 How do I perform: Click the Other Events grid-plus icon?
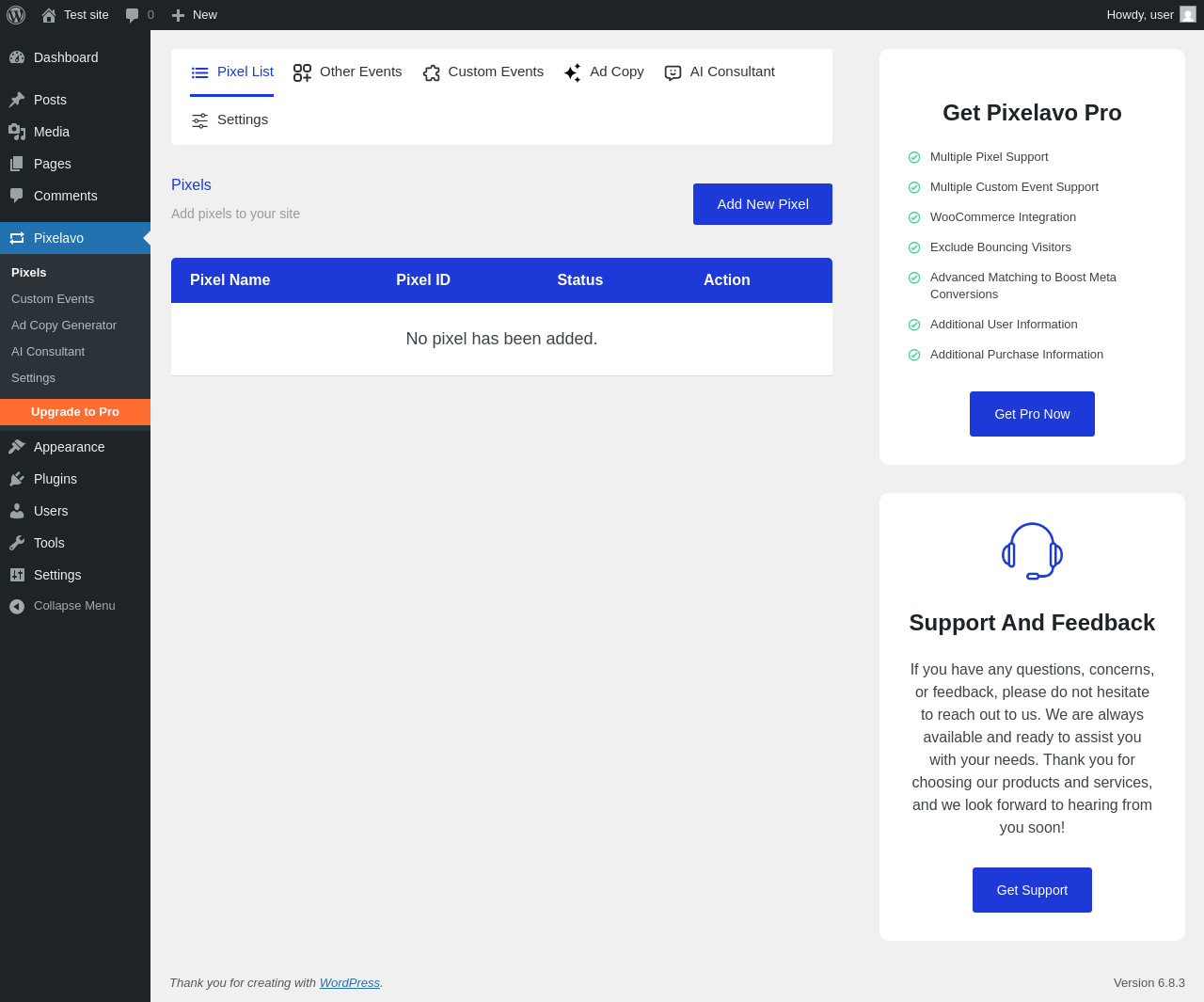pyautogui.click(x=302, y=72)
